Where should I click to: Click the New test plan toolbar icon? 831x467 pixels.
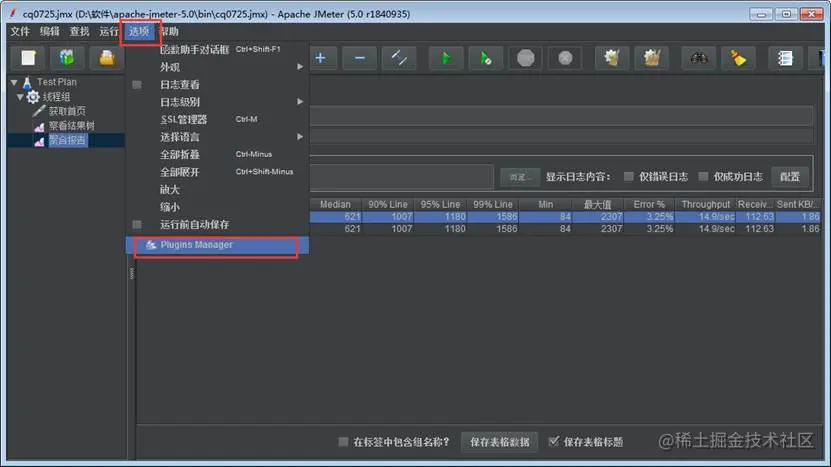(x=28, y=57)
